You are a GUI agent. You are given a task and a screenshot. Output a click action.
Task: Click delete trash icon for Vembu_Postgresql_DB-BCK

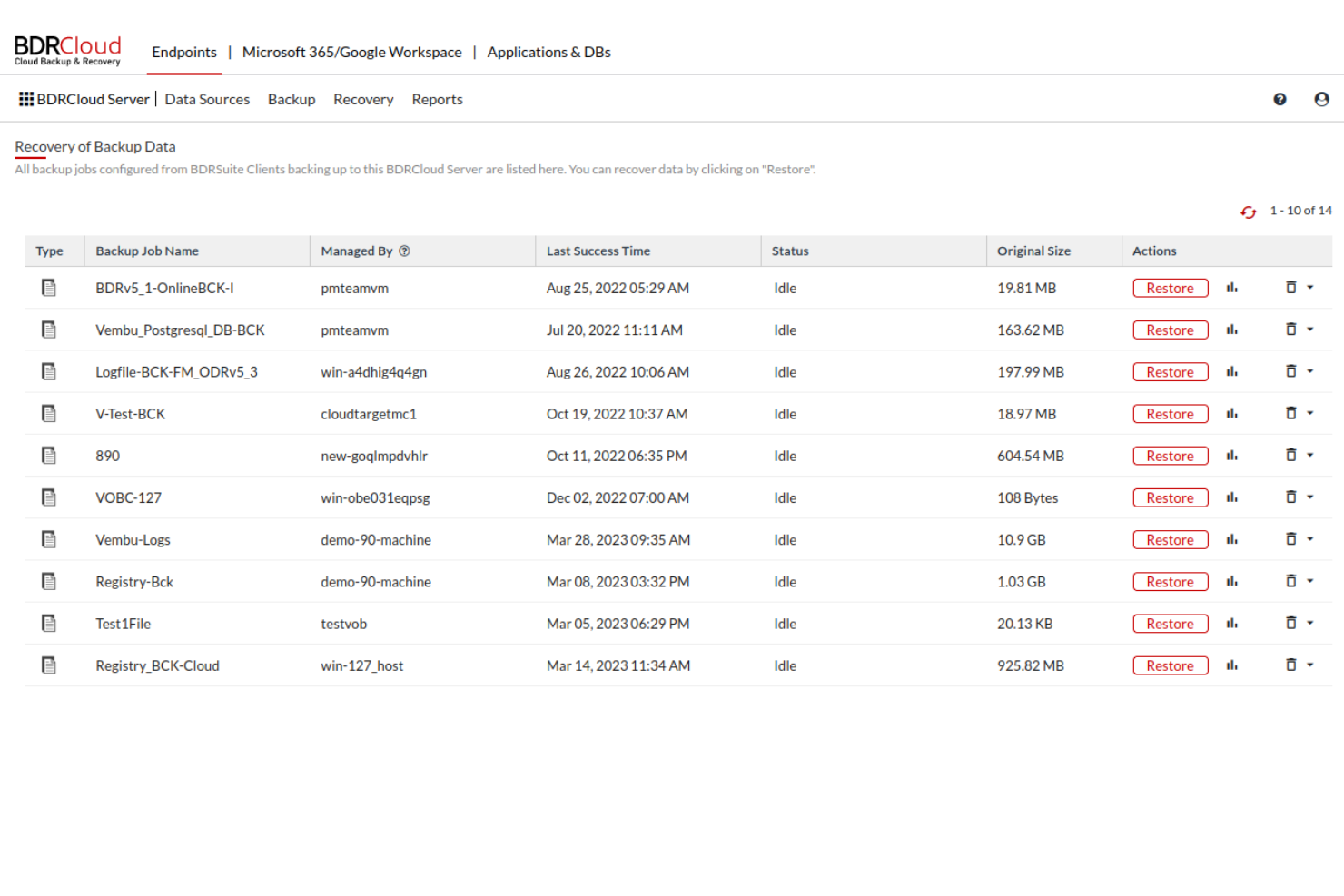pos(1290,330)
